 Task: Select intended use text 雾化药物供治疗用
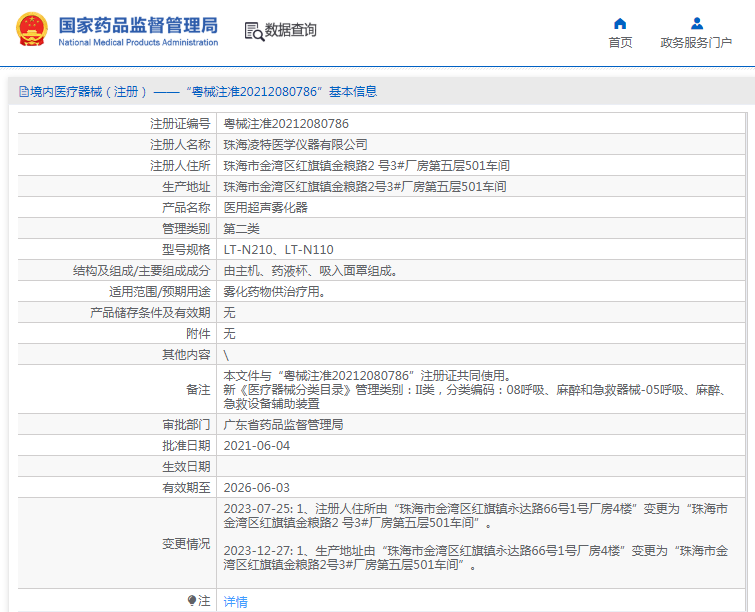[274, 292]
